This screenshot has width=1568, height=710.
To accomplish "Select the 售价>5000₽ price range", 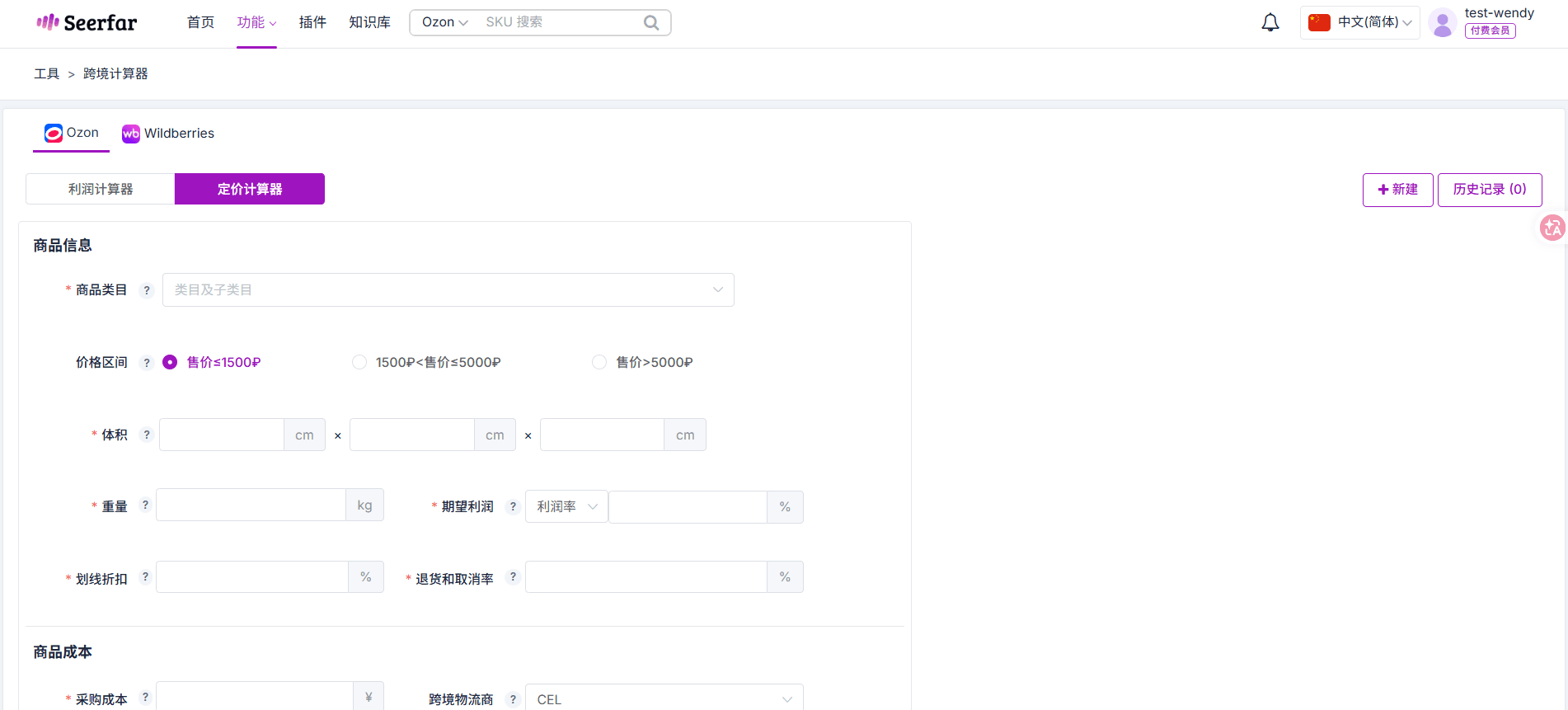I will [x=642, y=362].
